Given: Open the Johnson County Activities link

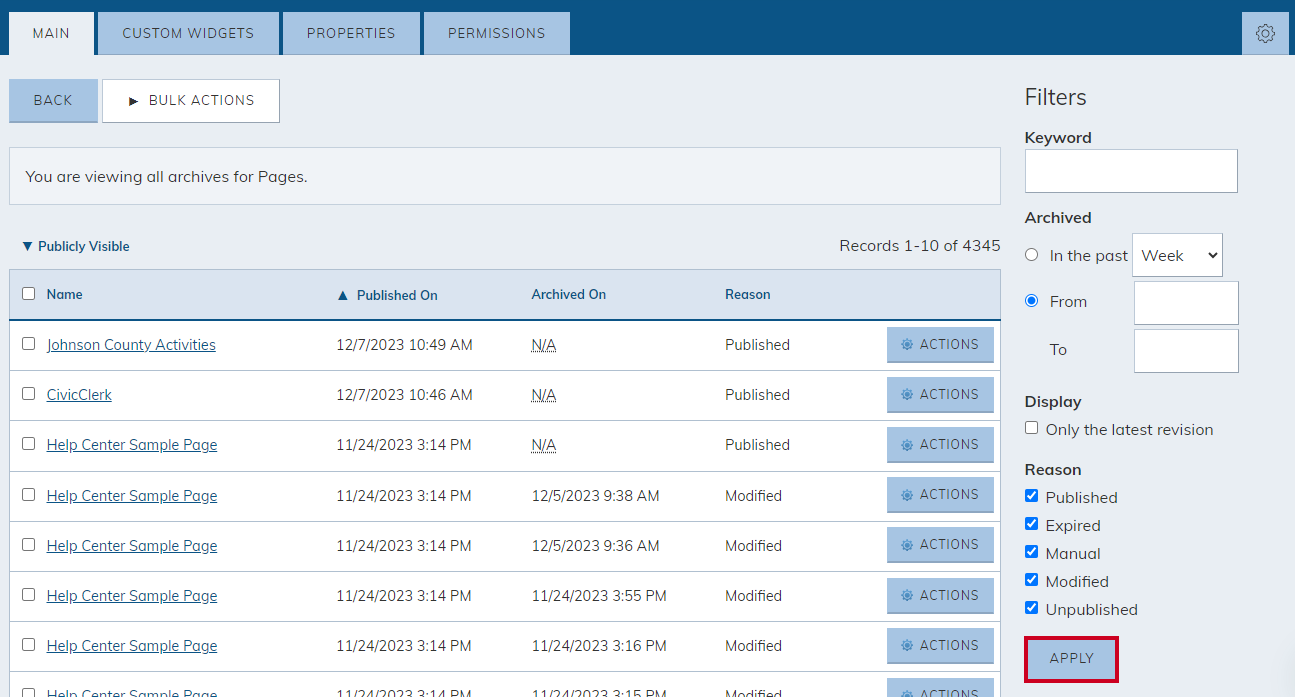Looking at the screenshot, I should pyautogui.click(x=131, y=345).
